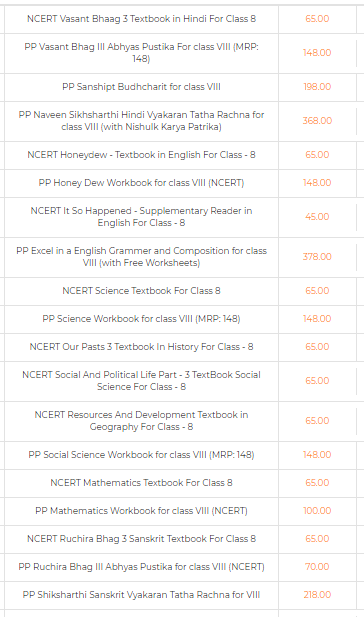Select NCERT Resources And Development Geography textbook

pos(141,421)
